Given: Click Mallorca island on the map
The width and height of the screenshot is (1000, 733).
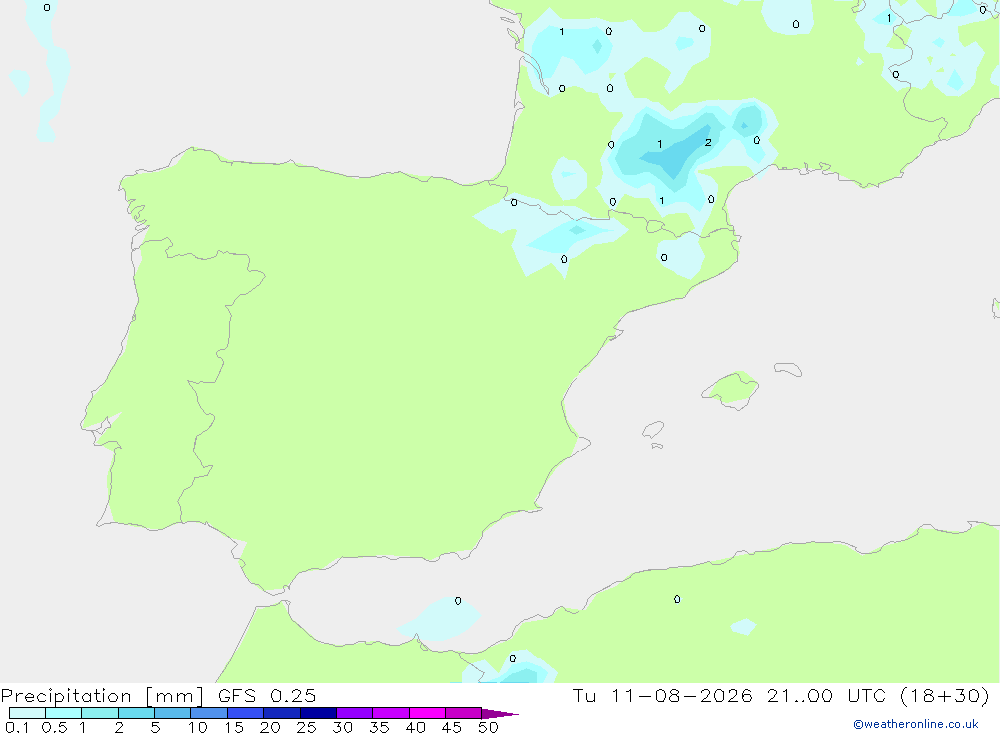Looking at the screenshot, I should 731,389.
